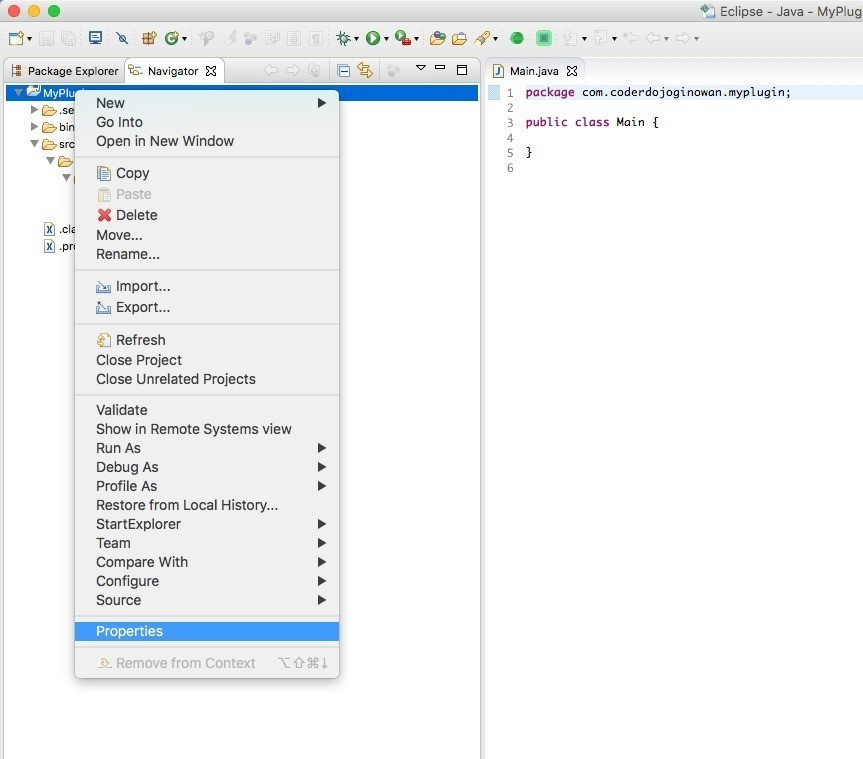This screenshot has height=759, width=863.
Task: Choose Refresh from the context menu
Action: pyautogui.click(x=140, y=340)
